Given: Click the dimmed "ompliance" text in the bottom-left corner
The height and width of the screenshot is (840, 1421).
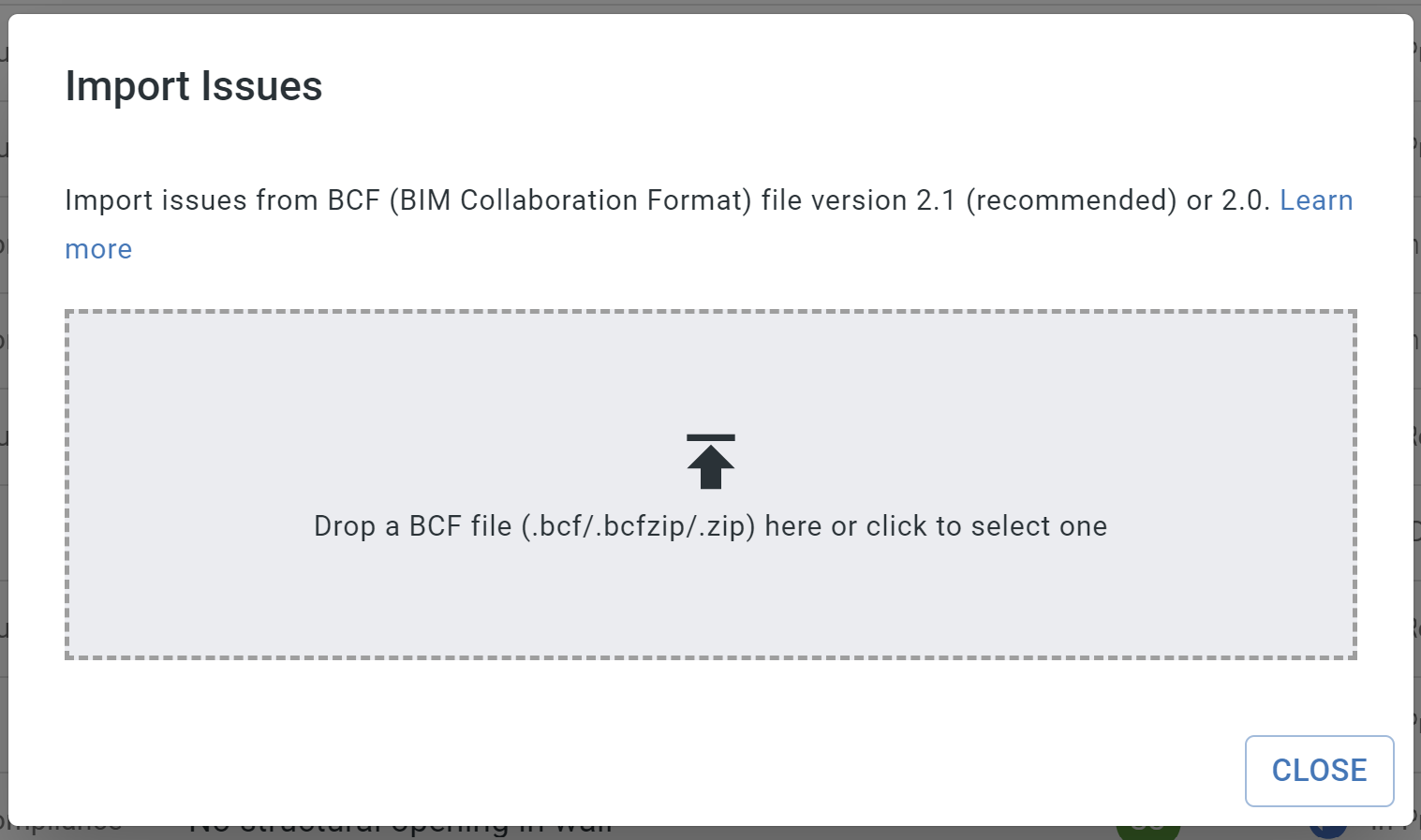Looking at the screenshot, I should pyautogui.click(x=62, y=830).
